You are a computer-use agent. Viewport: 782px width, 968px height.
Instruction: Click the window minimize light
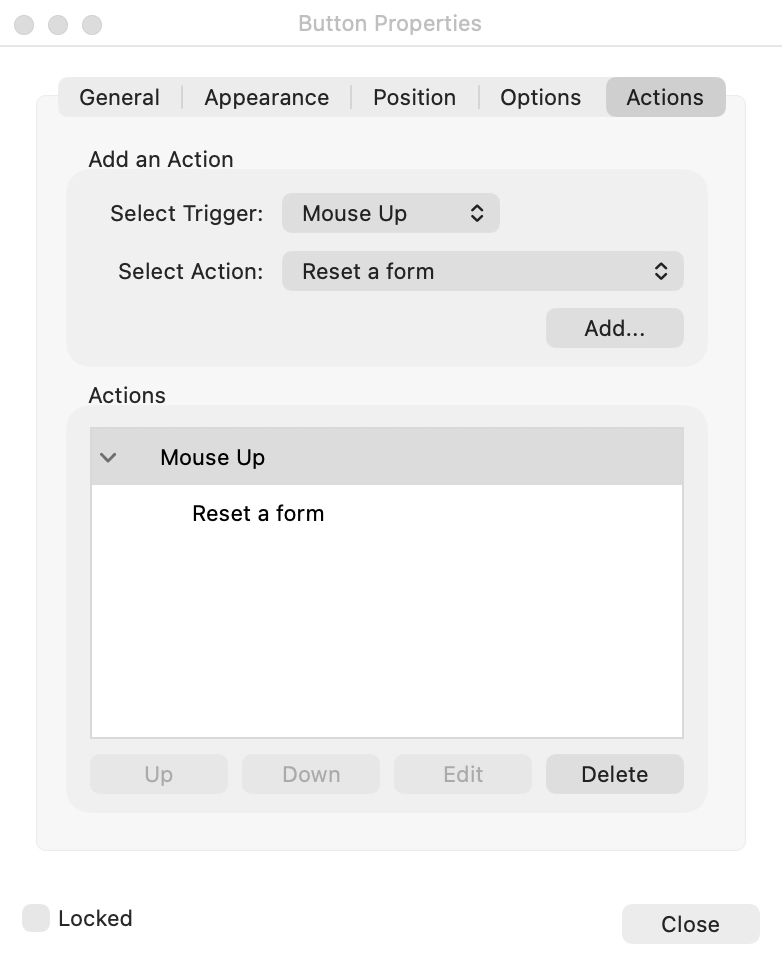[58, 25]
